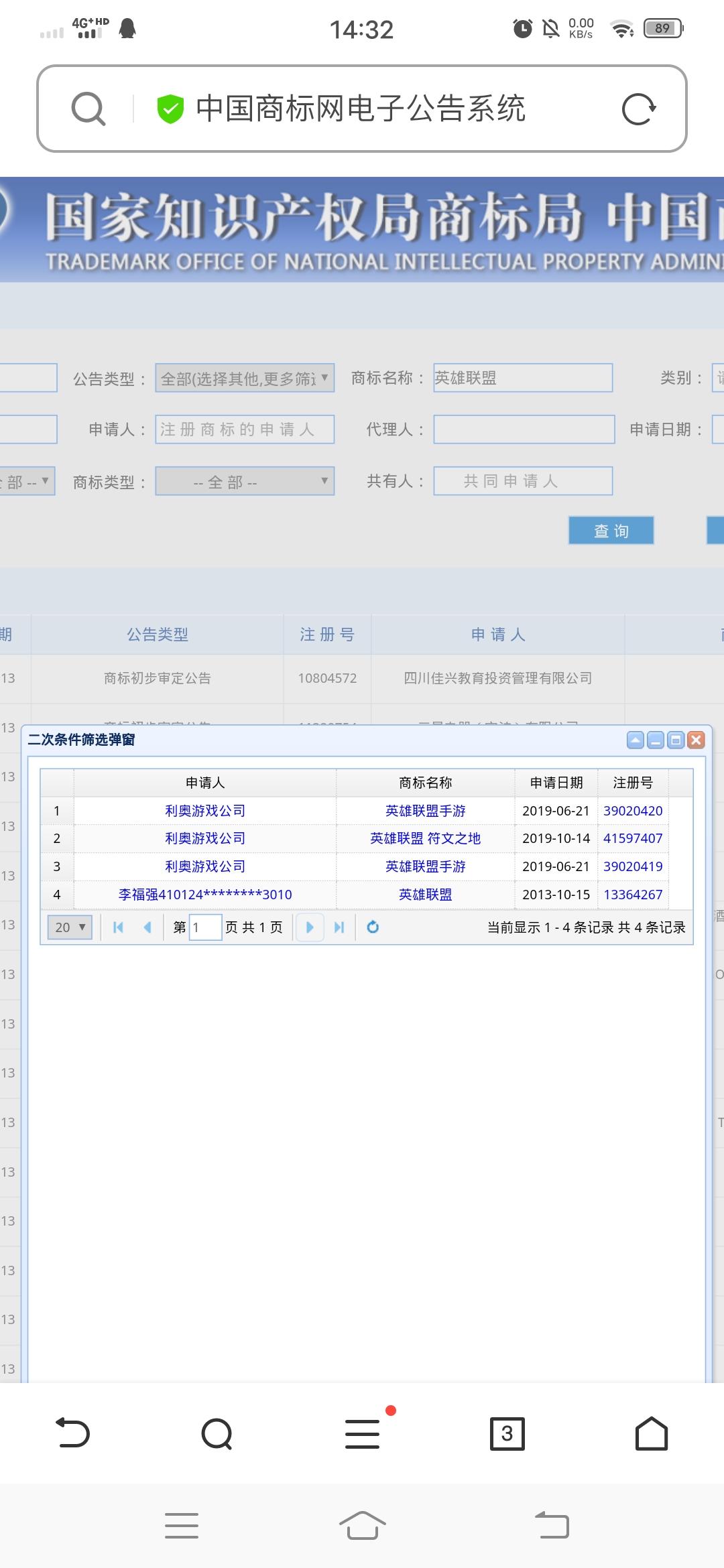724x1568 pixels.
Task: Maximize the 二次条件筛选弹窗 popup
Action: 676,740
